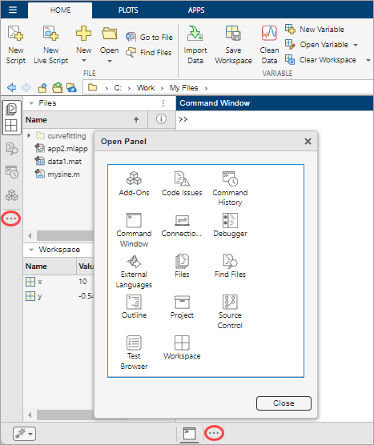Click the Command Window icon in bottom bar

click(189, 433)
